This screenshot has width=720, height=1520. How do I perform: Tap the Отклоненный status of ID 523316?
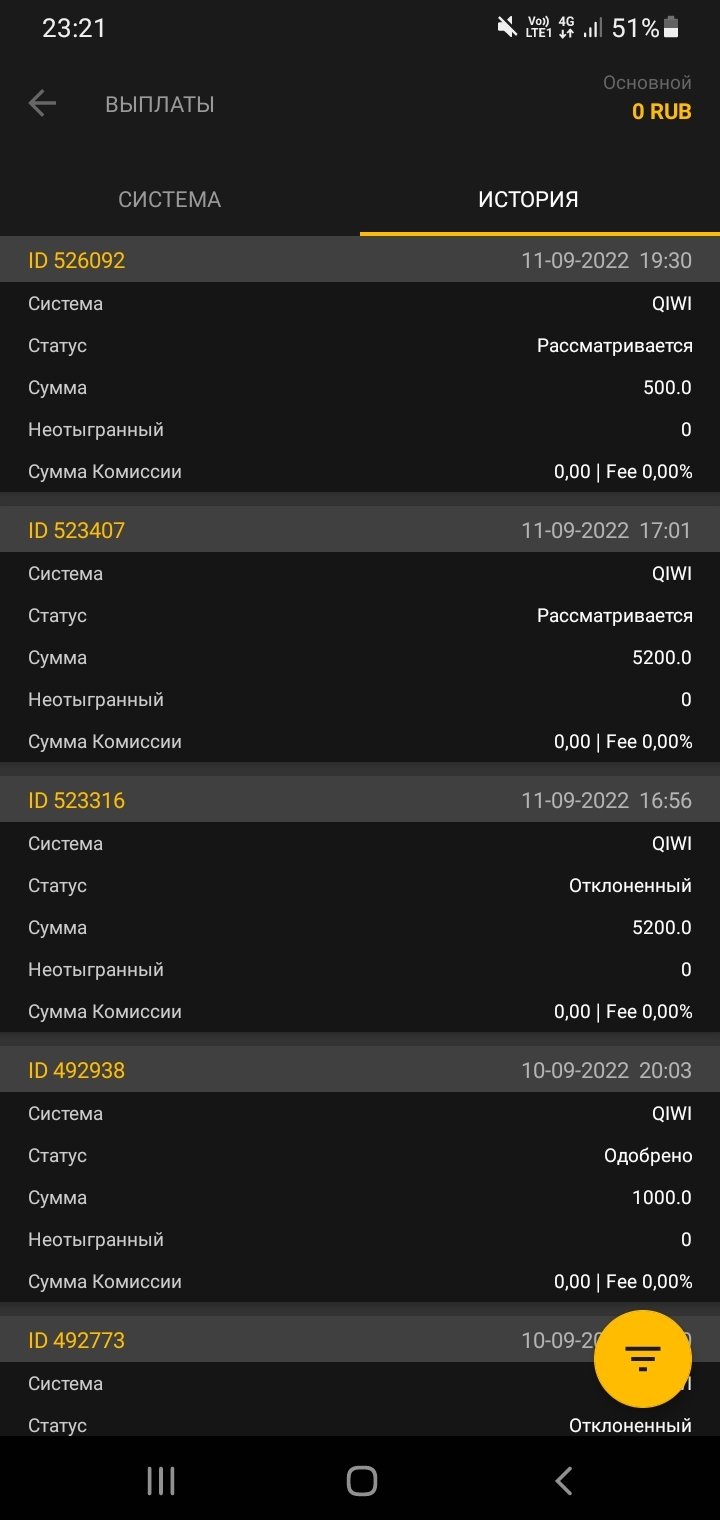coord(630,886)
